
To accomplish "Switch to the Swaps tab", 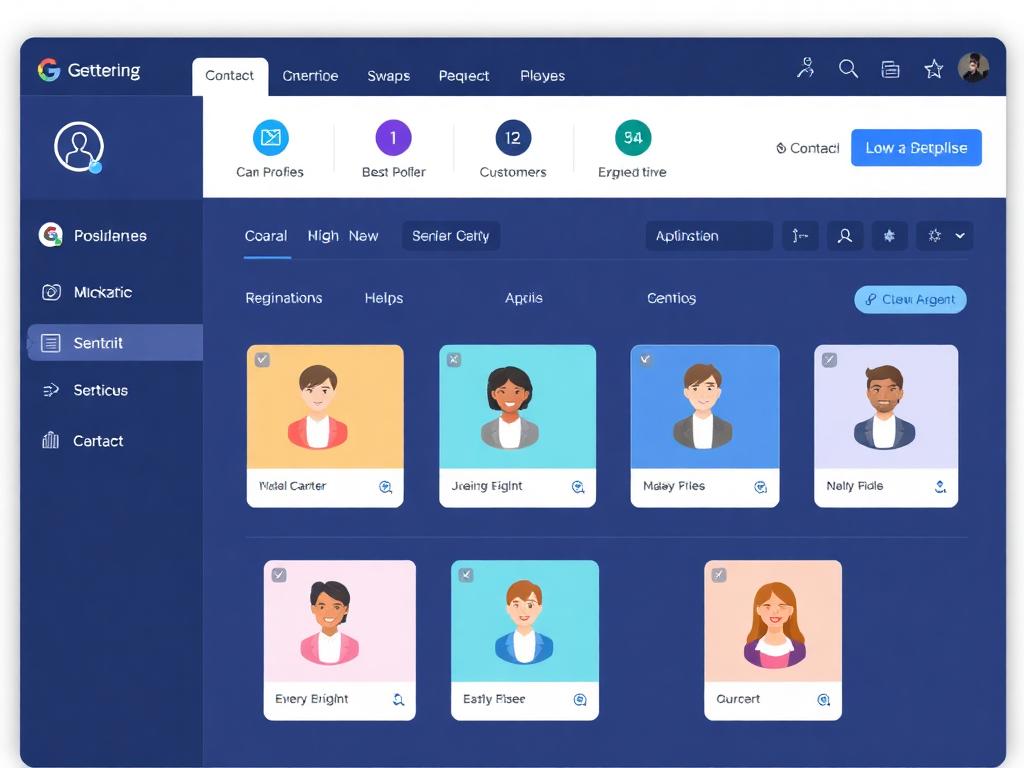I will tap(389, 76).
